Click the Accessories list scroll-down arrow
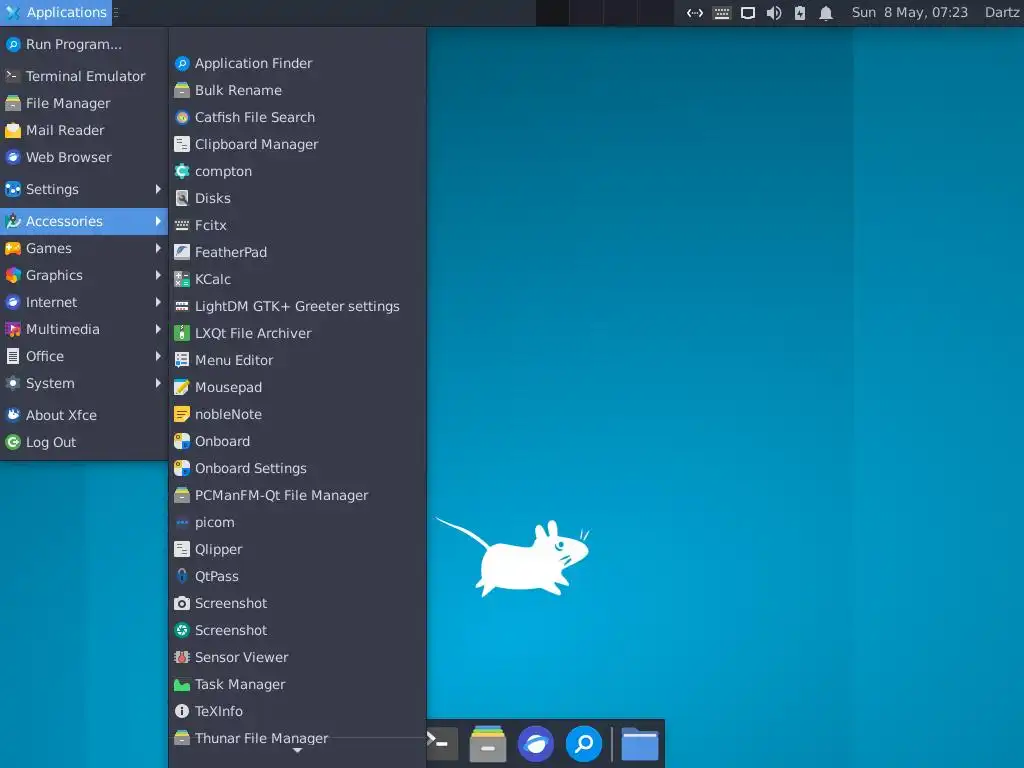The image size is (1024, 768). coord(297,751)
